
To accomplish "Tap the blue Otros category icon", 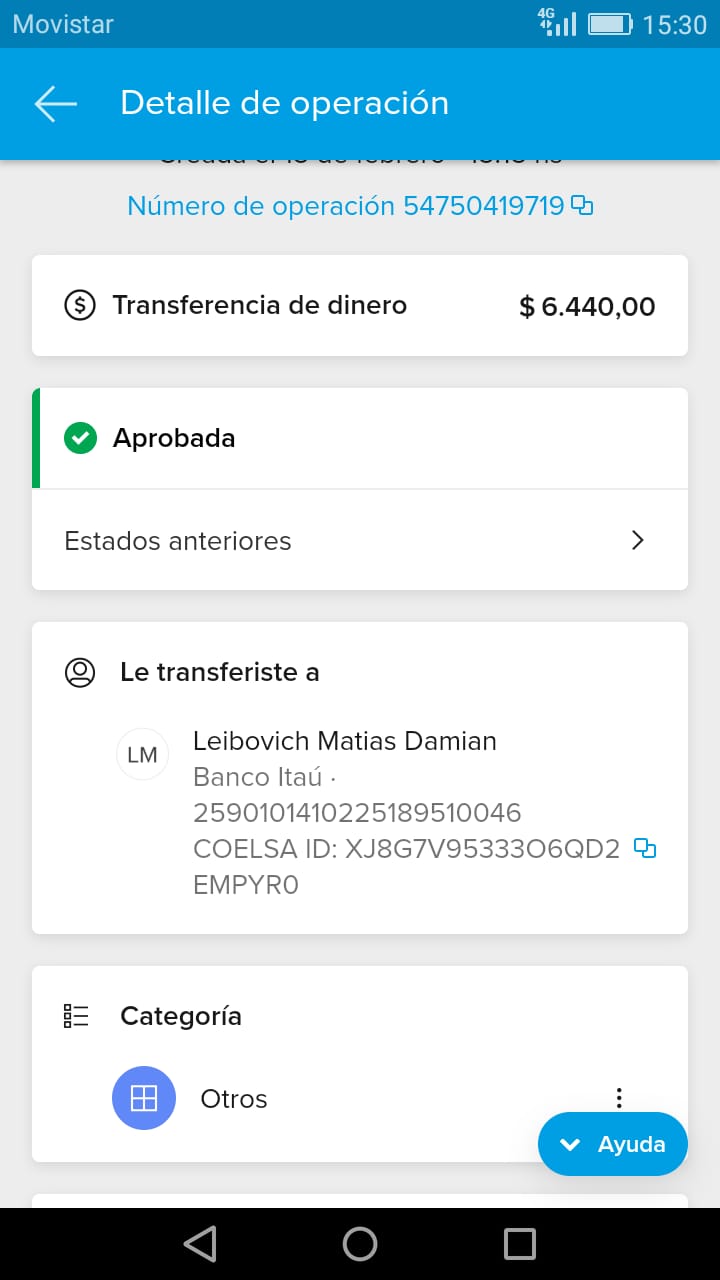I will [144, 1098].
